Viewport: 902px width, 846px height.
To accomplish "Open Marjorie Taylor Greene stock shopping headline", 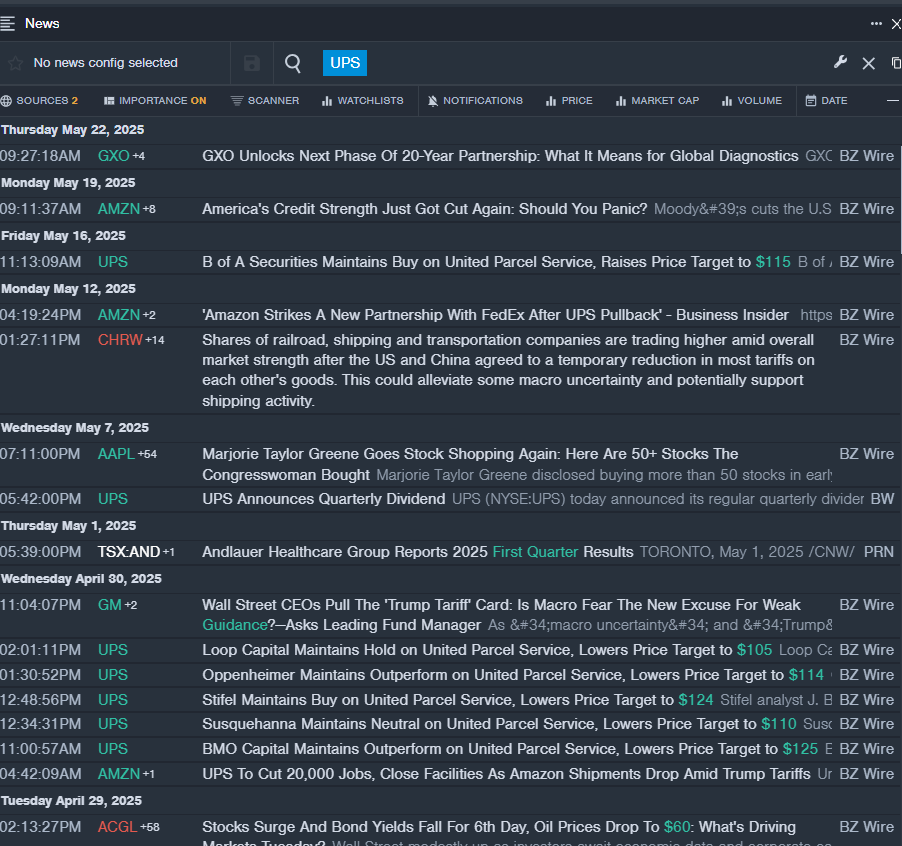I will point(470,464).
